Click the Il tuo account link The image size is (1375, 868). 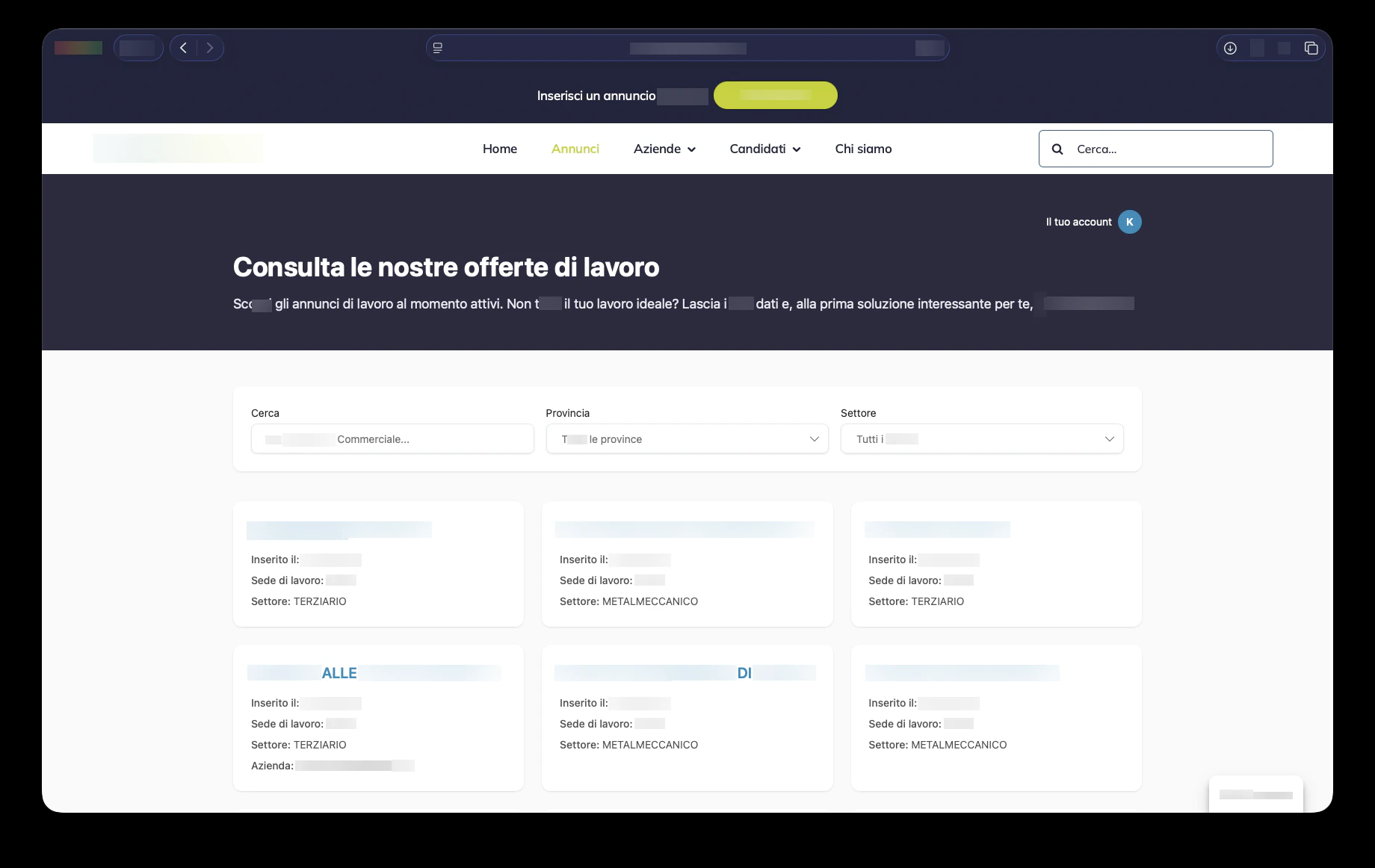(x=1078, y=222)
